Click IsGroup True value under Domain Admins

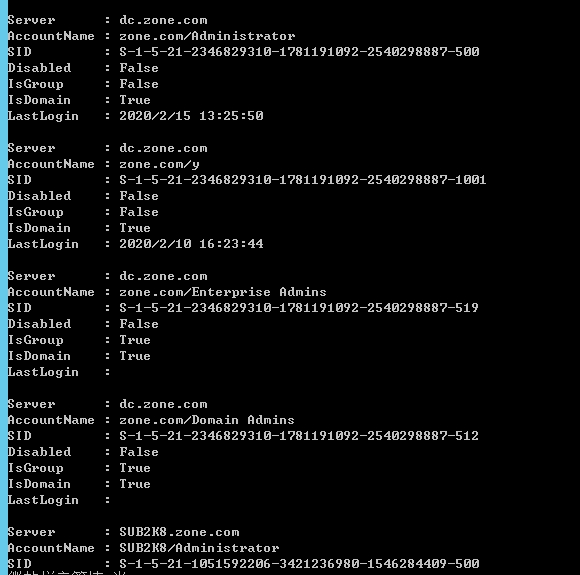[x=135, y=468]
